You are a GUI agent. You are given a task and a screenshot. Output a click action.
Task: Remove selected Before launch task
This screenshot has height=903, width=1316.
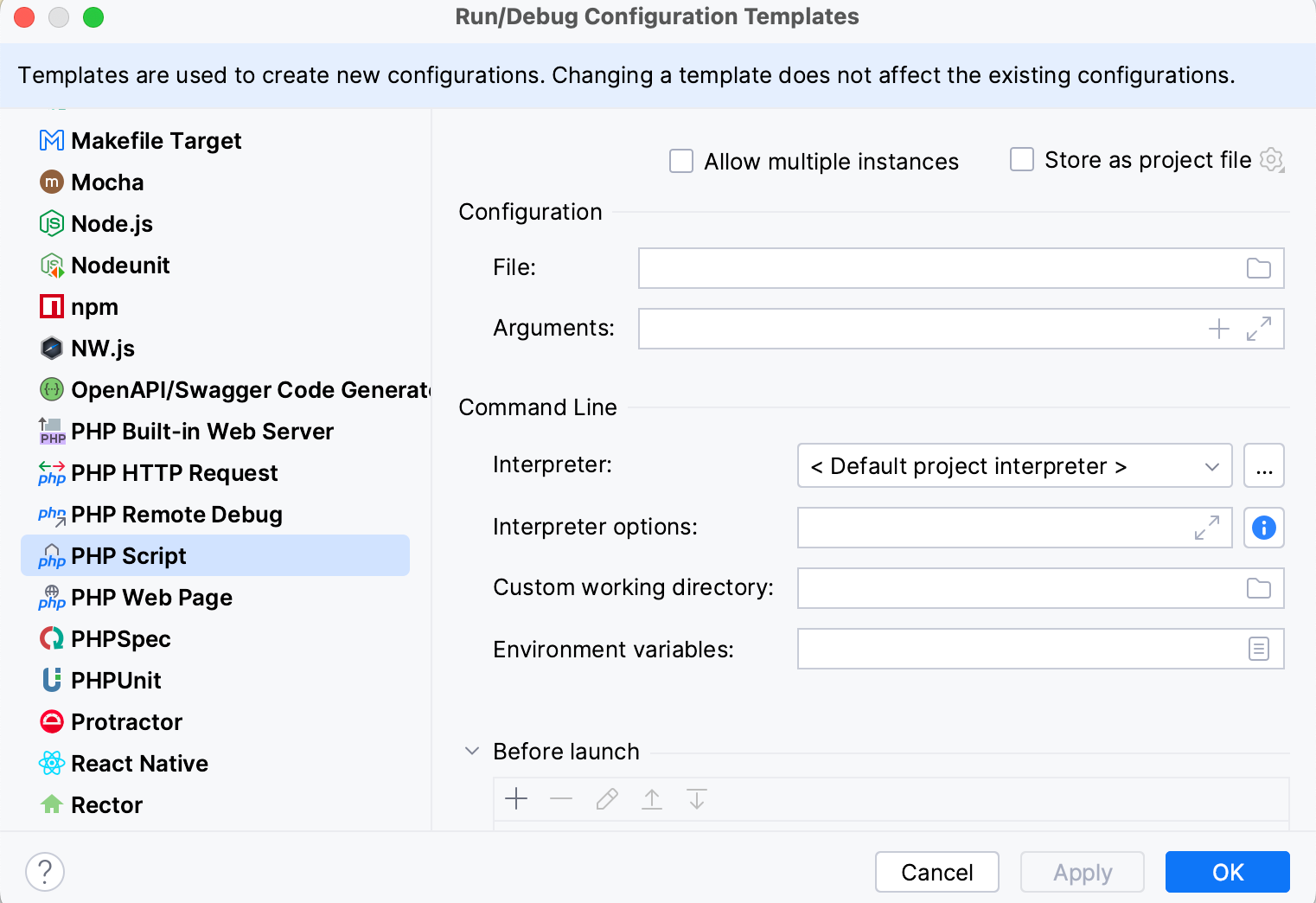(561, 799)
